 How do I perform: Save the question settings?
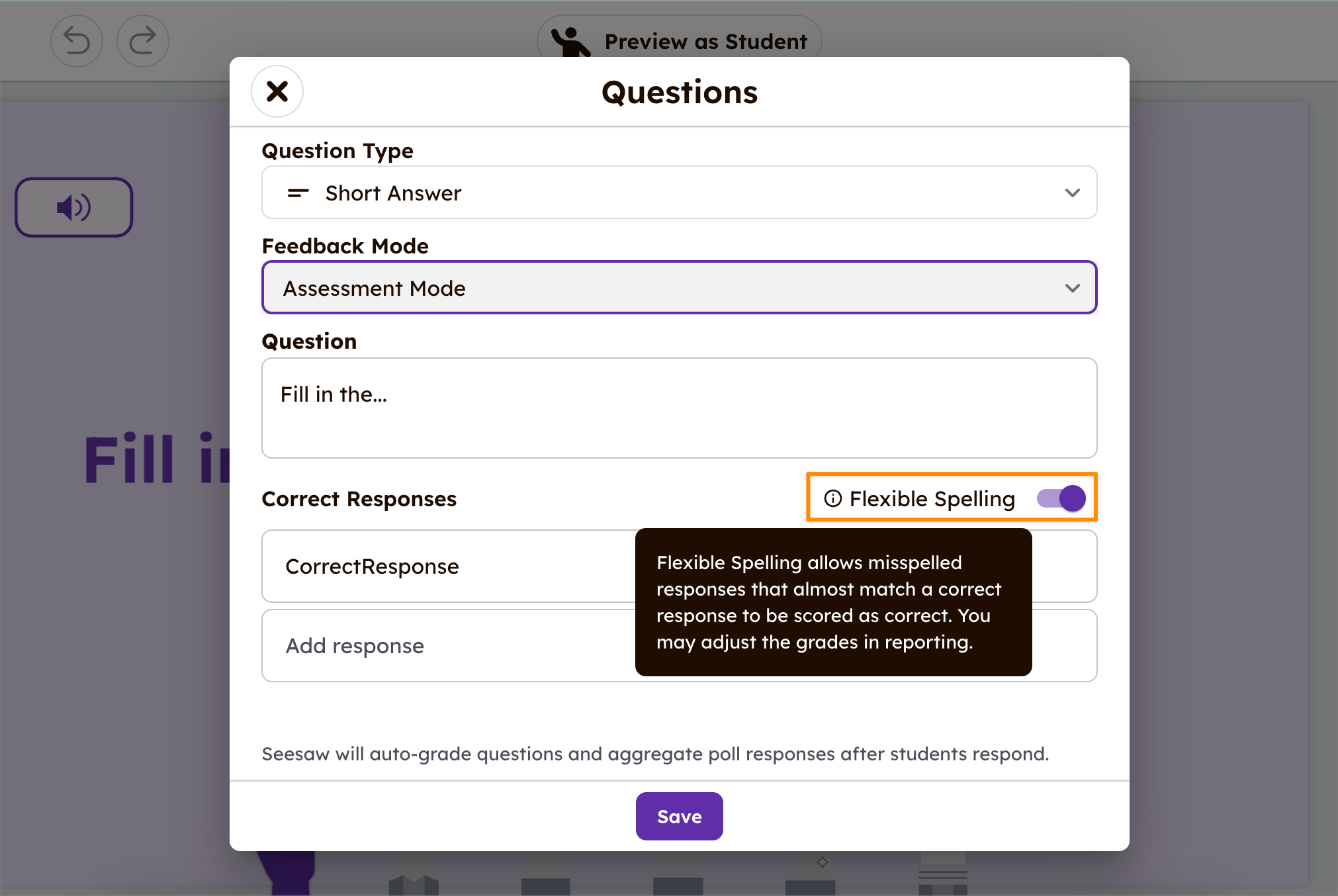[679, 816]
